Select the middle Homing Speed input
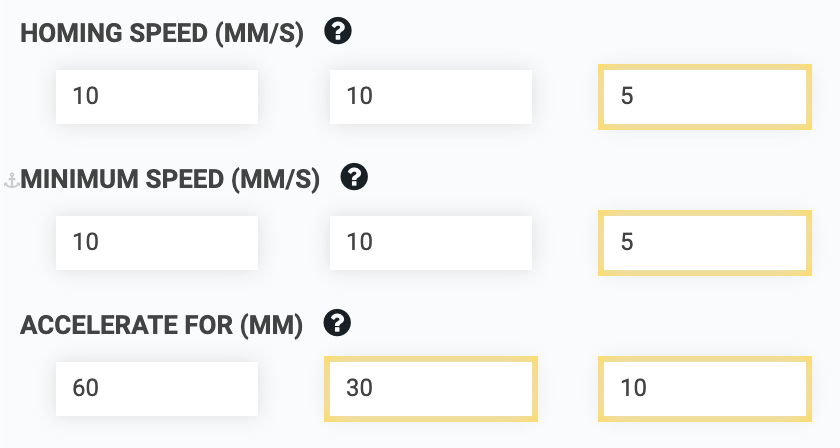The width and height of the screenshot is (840, 448). coord(431,97)
